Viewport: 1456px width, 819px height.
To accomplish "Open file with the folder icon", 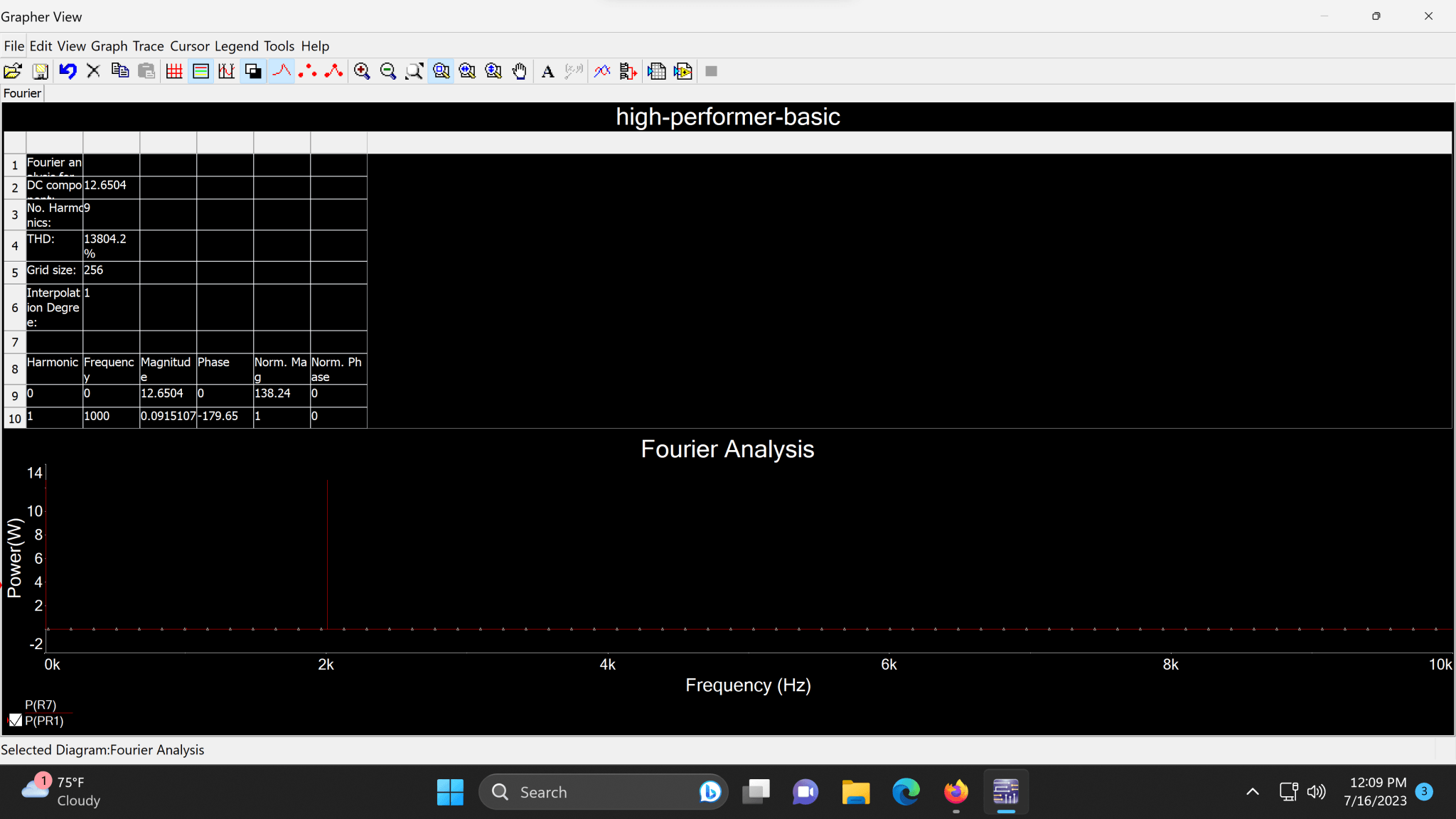I will pos(13,71).
